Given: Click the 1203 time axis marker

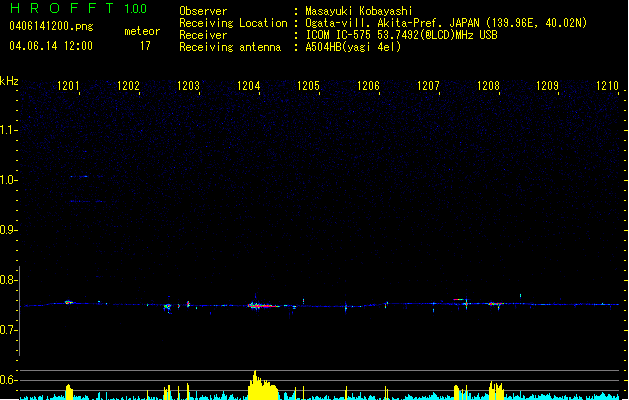Looking at the screenshot, I should coord(189,85).
